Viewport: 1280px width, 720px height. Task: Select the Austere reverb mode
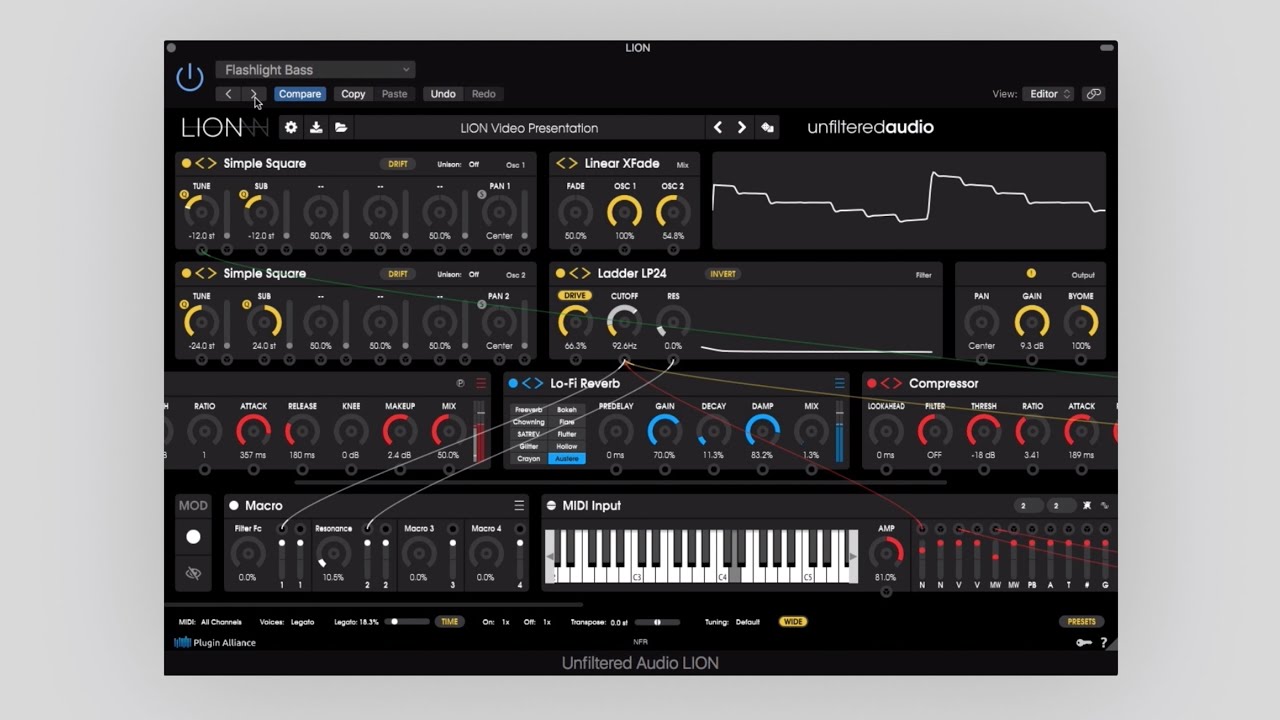tap(567, 458)
